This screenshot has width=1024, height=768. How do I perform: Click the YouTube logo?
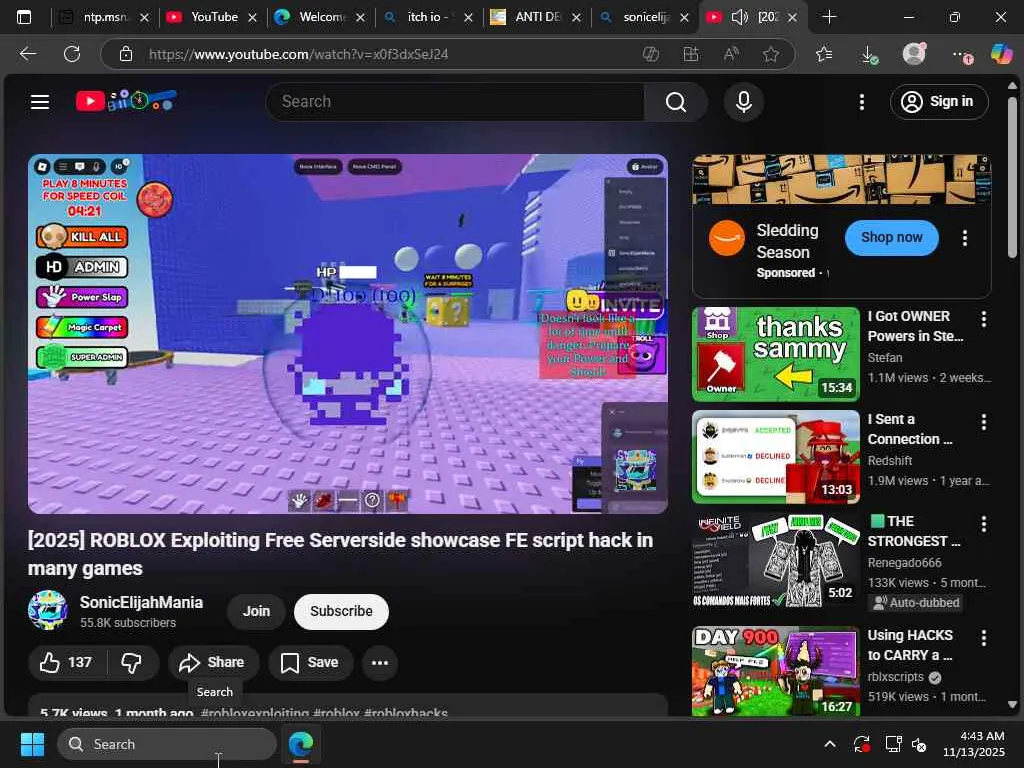click(125, 101)
